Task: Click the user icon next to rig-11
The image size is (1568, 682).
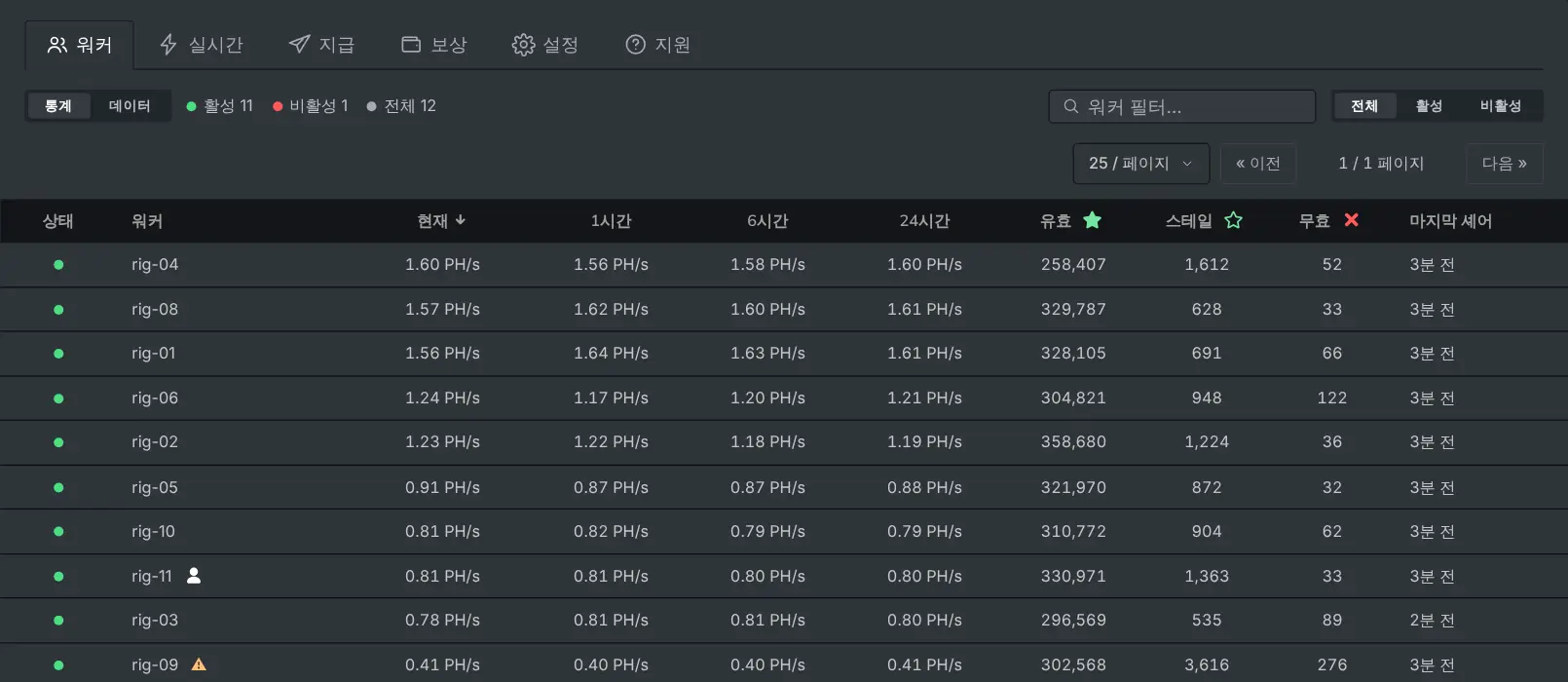Action: [194, 576]
